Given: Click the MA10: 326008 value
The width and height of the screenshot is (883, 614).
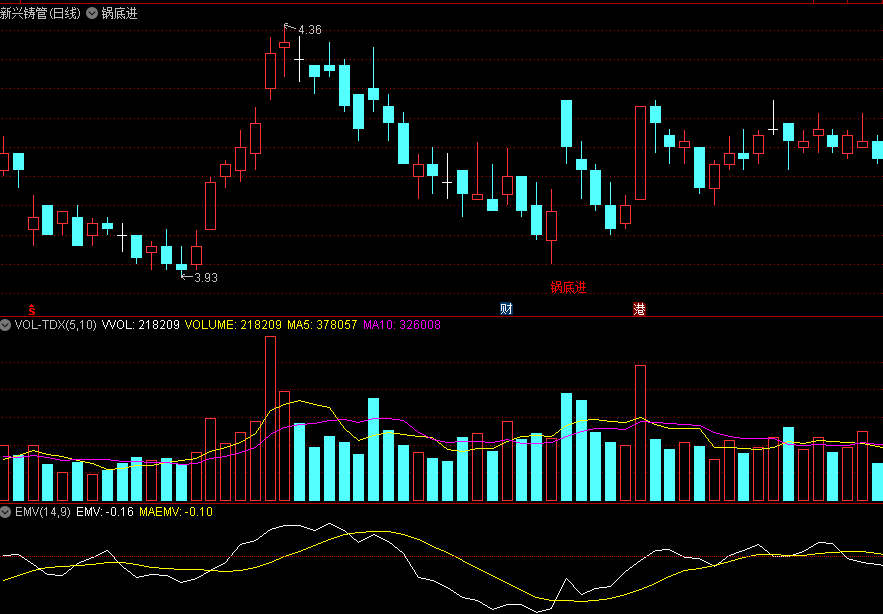Looking at the screenshot, I should click(x=402, y=325).
